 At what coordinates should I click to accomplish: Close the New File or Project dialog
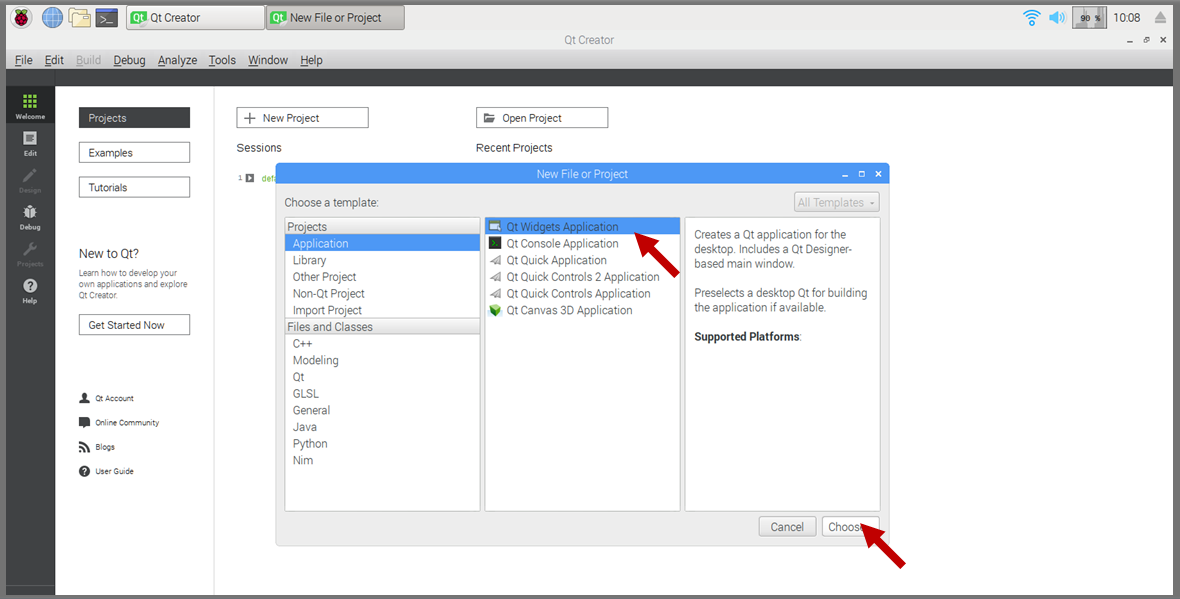point(878,174)
